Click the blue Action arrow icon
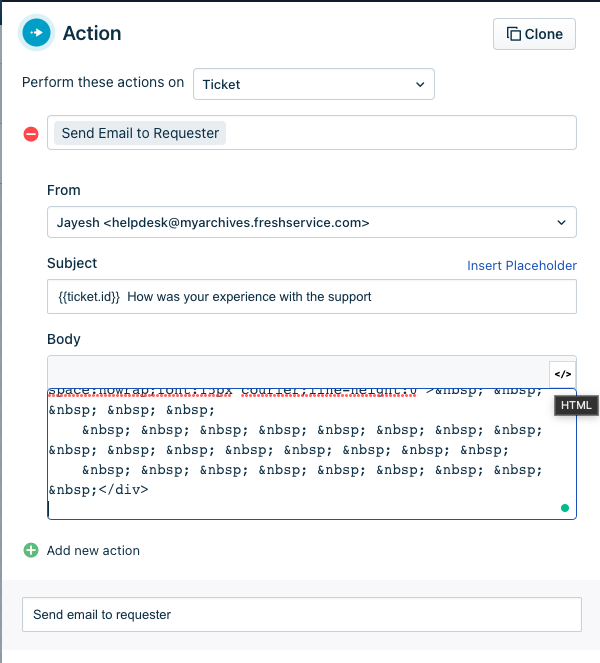600x663 pixels. tap(37, 33)
